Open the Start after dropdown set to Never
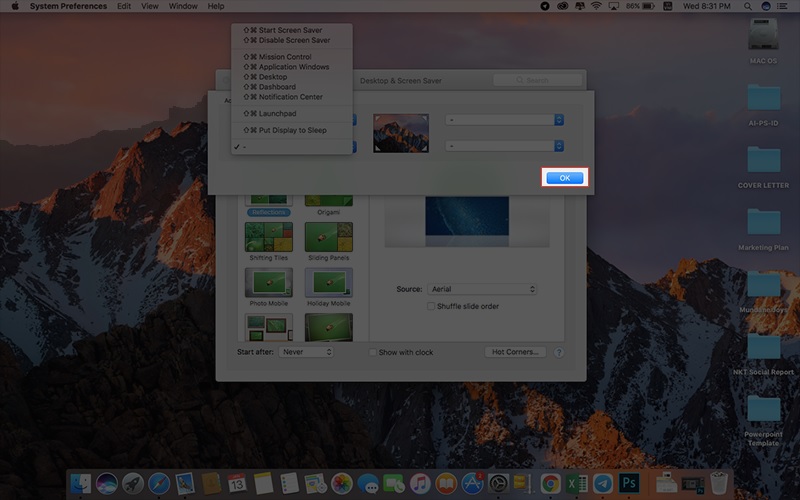Image resolution: width=800 pixels, height=500 pixels. pyautogui.click(x=306, y=352)
